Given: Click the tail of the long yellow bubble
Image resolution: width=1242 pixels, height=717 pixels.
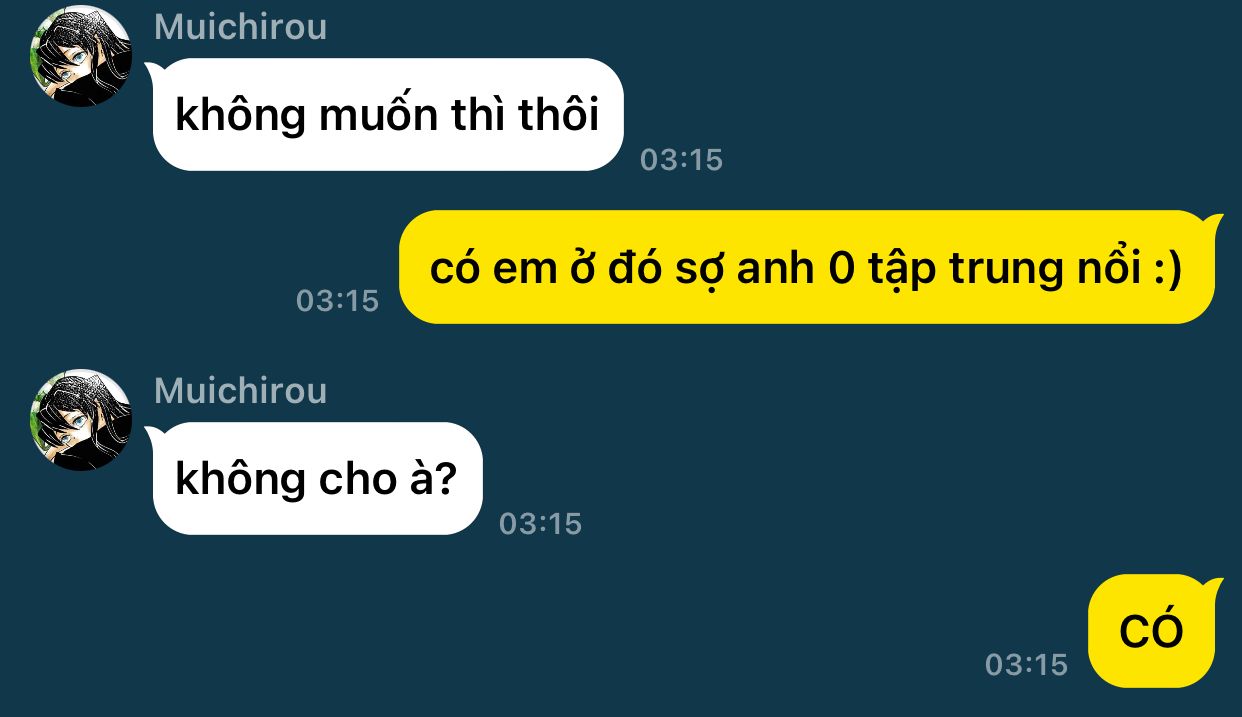Looking at the screenshot, I should (x=1214, y=221).
